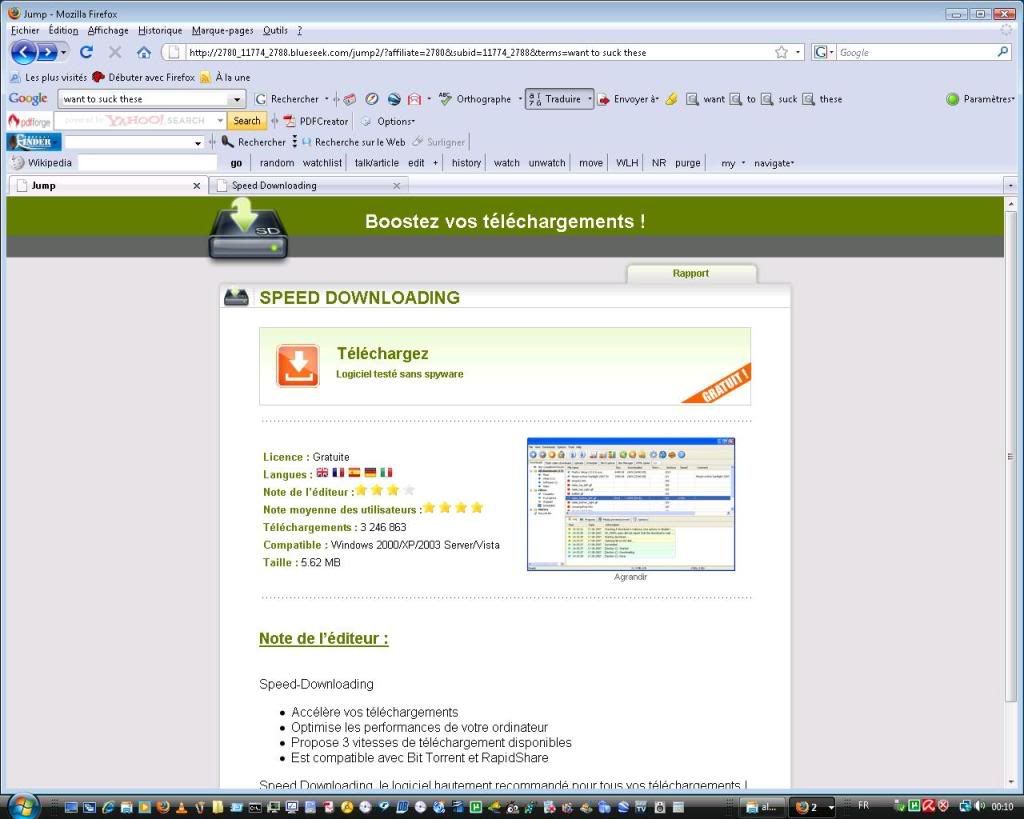Click the Firefox taskbar button
The height and width of the screenshot is (819, 1024).
point(812,807)
